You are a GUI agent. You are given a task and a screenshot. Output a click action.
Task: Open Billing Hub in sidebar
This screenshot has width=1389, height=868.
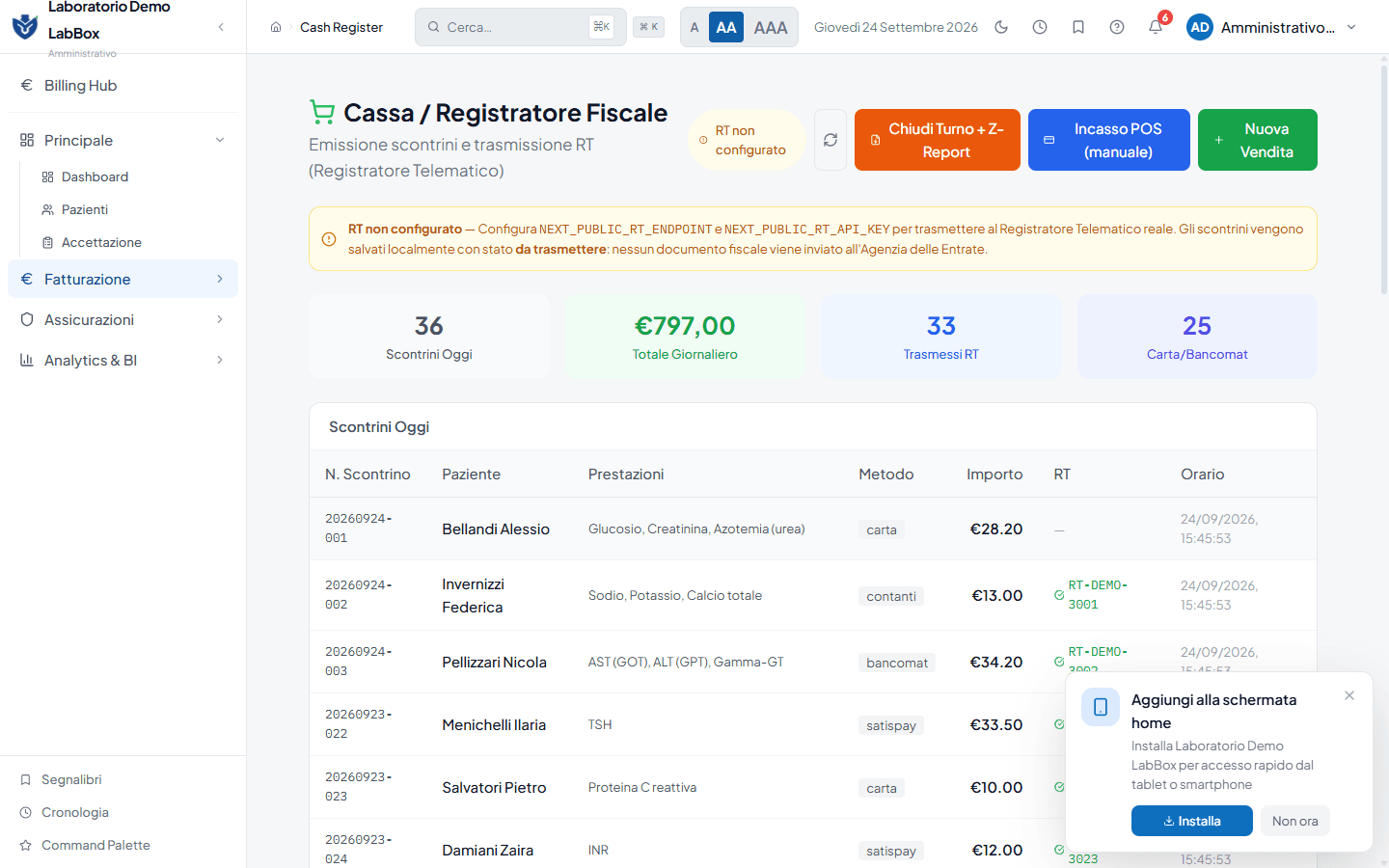[123, 85]
